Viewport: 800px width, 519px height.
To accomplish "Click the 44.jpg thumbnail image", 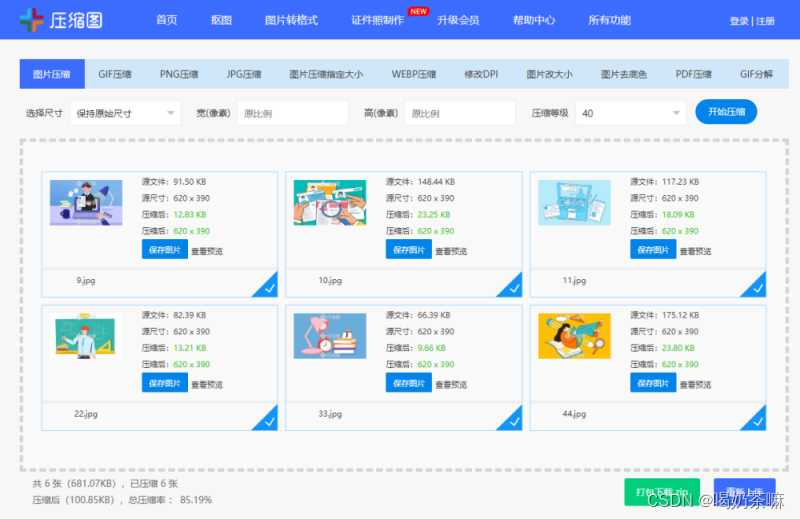I will [x=574, y=336].
